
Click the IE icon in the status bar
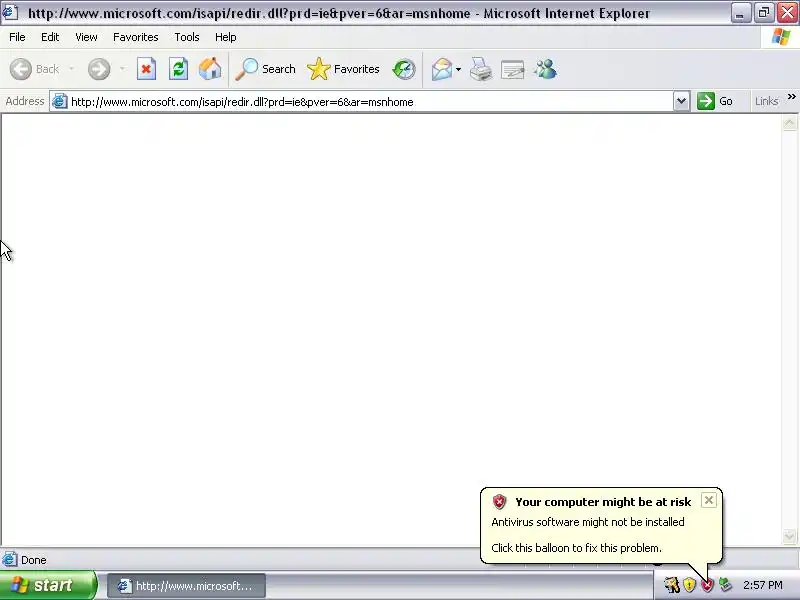click(10, 560)
